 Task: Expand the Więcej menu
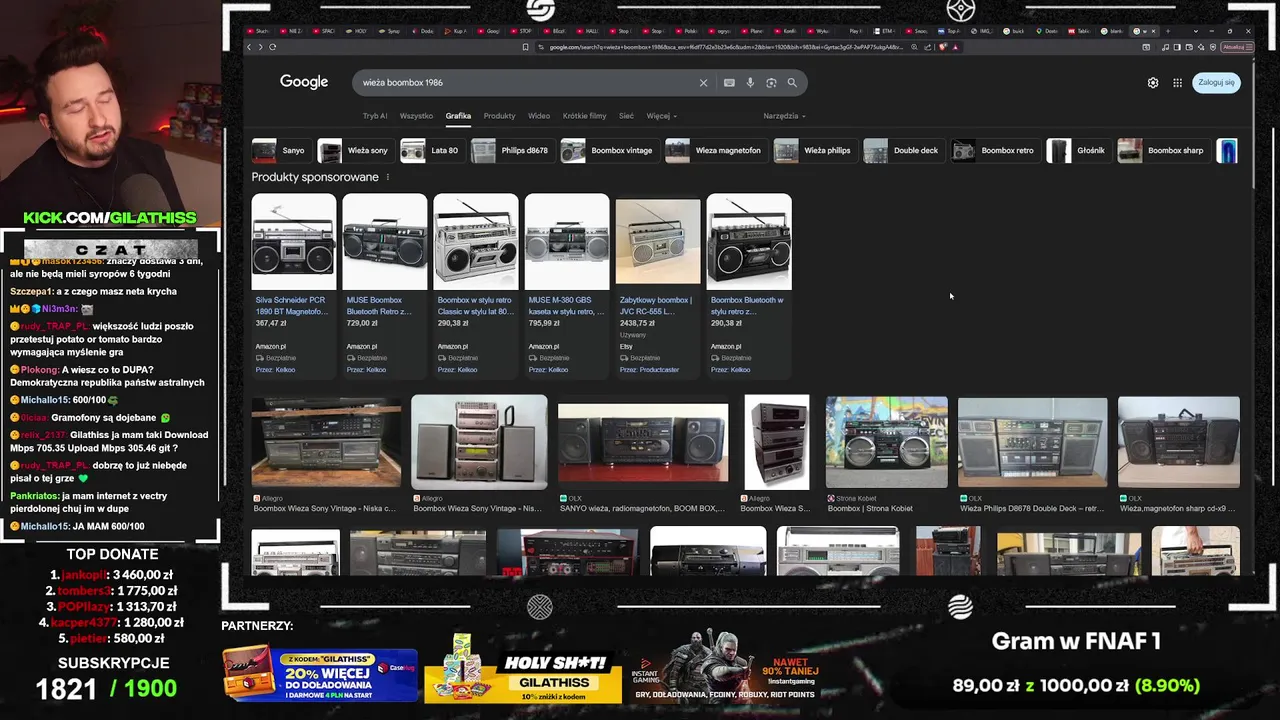[661, 116]
